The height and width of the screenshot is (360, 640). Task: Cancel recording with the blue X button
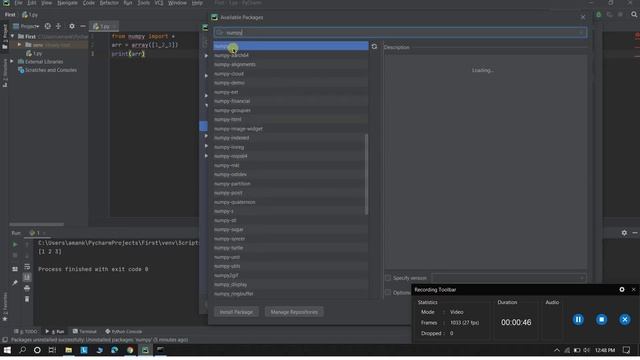coord(624,320)
